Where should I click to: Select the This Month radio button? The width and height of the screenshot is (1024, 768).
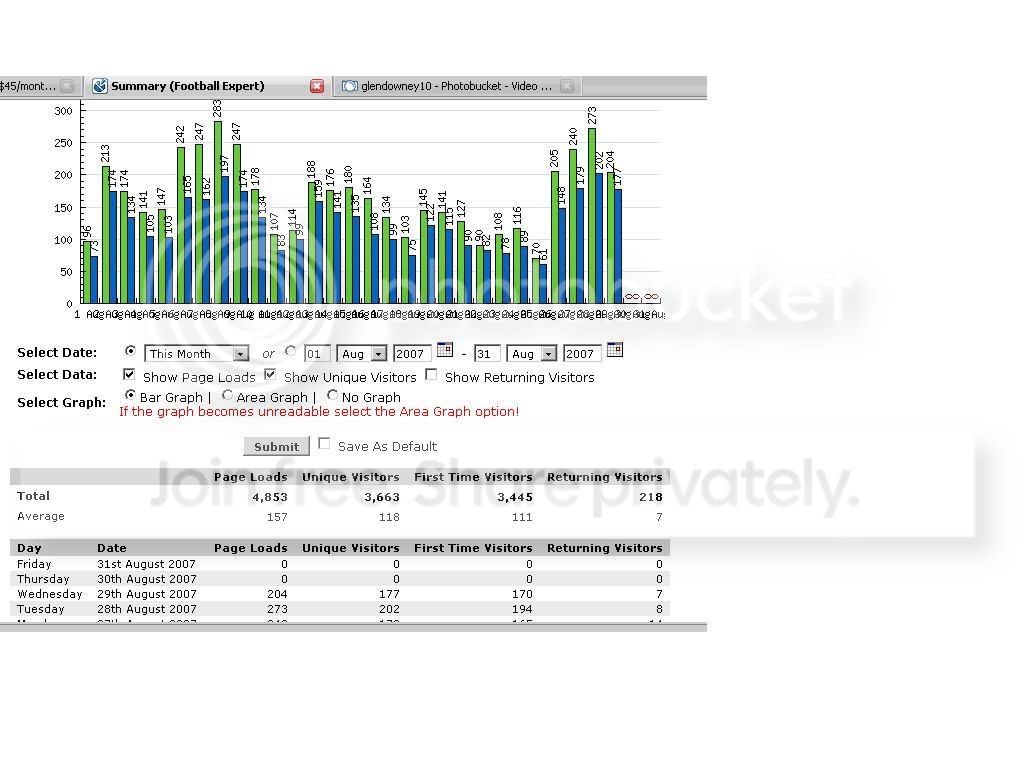[x=130, y=351]
